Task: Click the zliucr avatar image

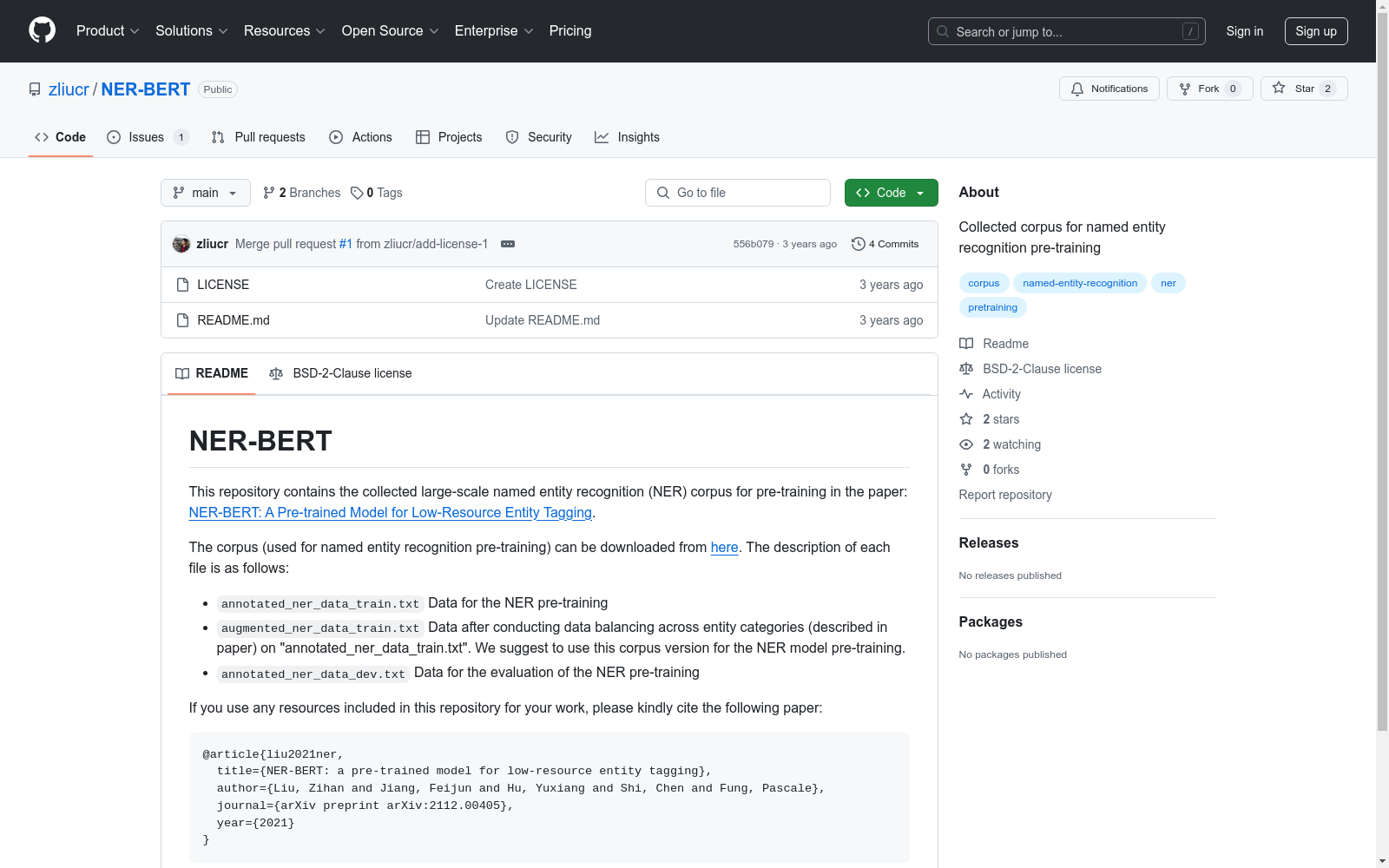Action: (181, 244)
